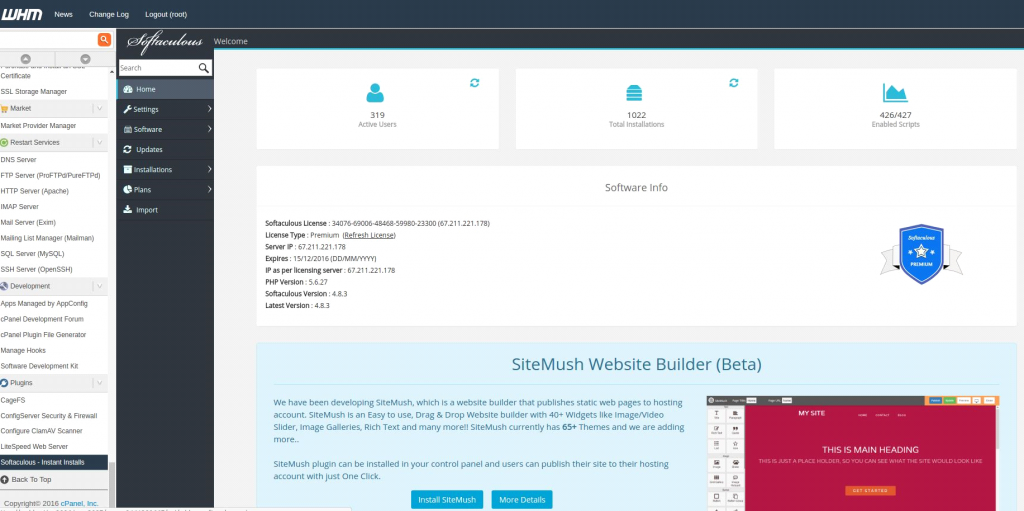Open DNS Server restart link
This screenshot has width=1024, height=511.
coord(18,159)
